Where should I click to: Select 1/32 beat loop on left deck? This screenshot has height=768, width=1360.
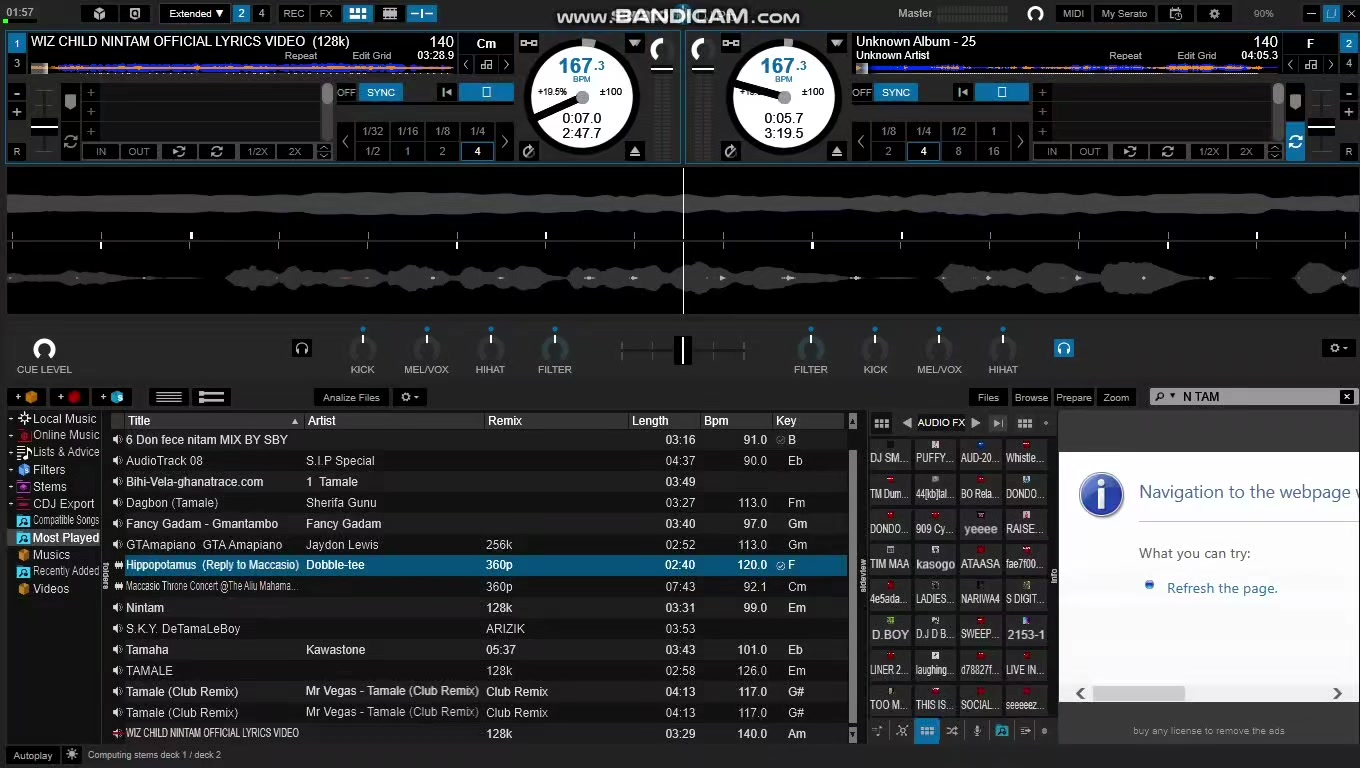tap(373, 131)
